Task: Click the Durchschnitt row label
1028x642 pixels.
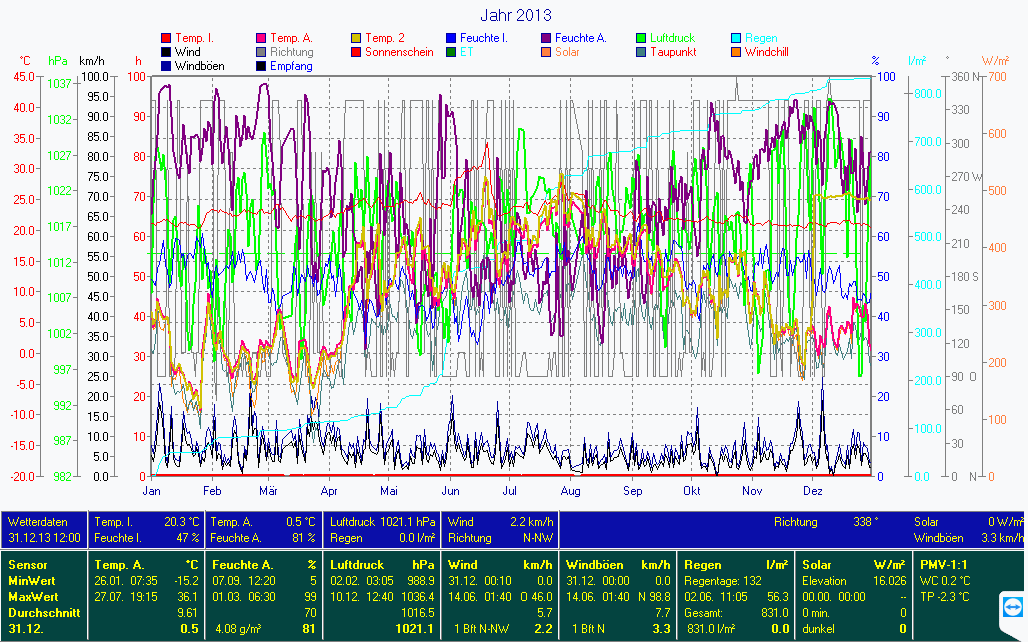Action: tap(44, 612)
